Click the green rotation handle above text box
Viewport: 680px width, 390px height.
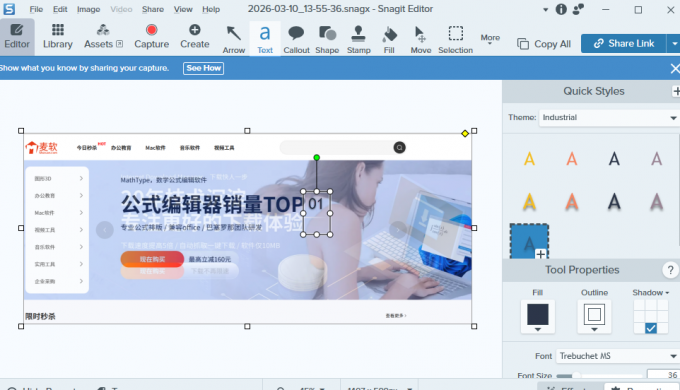pos(317,157)
